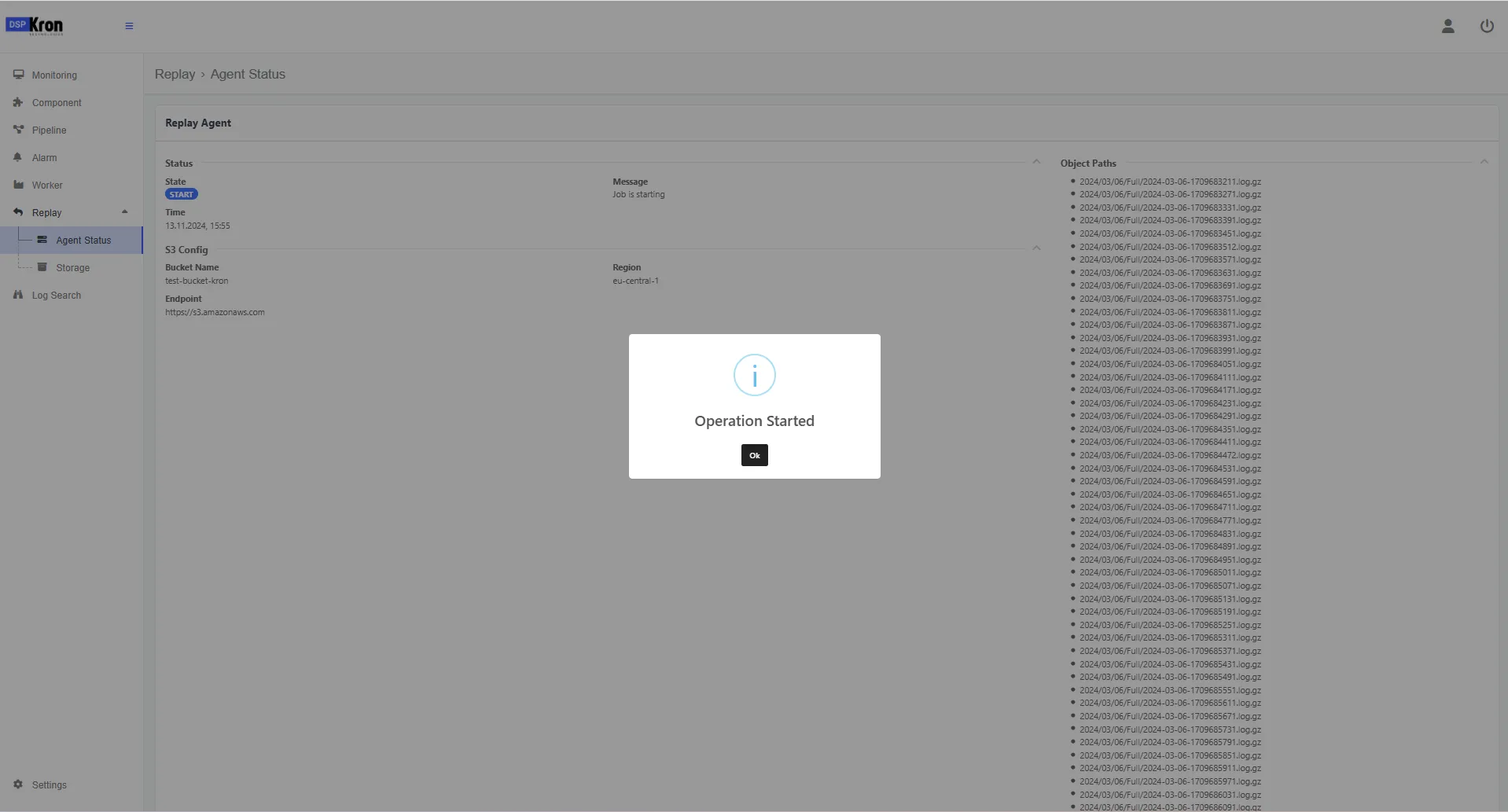Click the Log Search binoculars icon
The height and width of the screenshot is (812, 1508).
18,295
